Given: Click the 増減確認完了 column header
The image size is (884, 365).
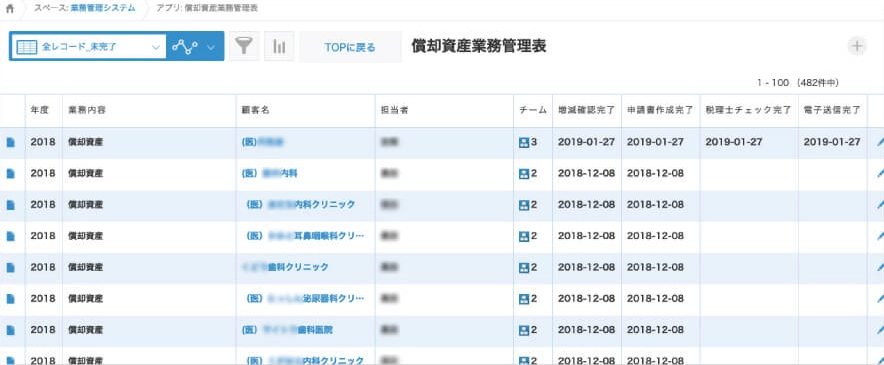Looking at the screenshot, I should click(x=586, y=111).
